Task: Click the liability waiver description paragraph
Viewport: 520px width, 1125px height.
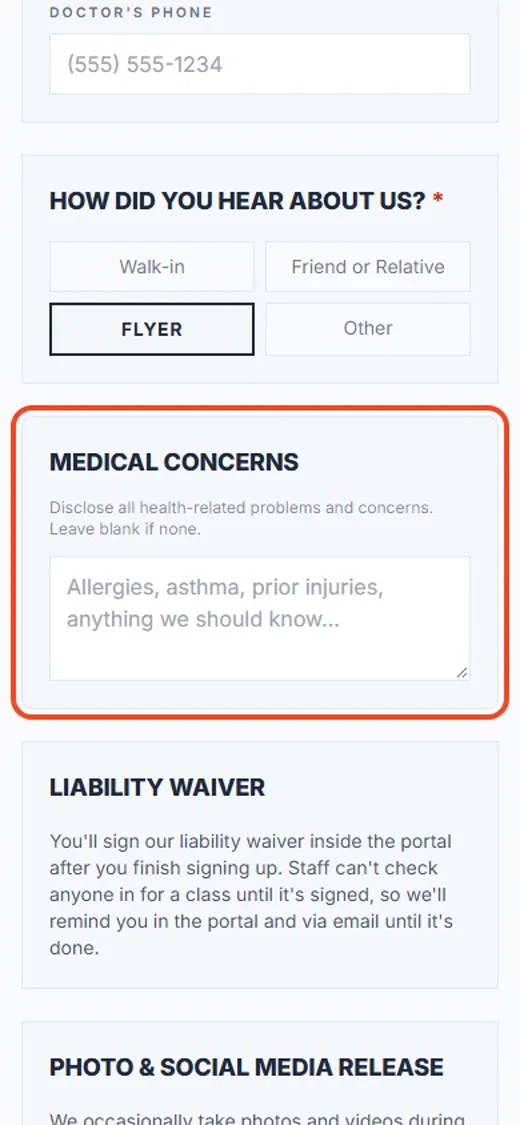Action: [x=251, y=894]
